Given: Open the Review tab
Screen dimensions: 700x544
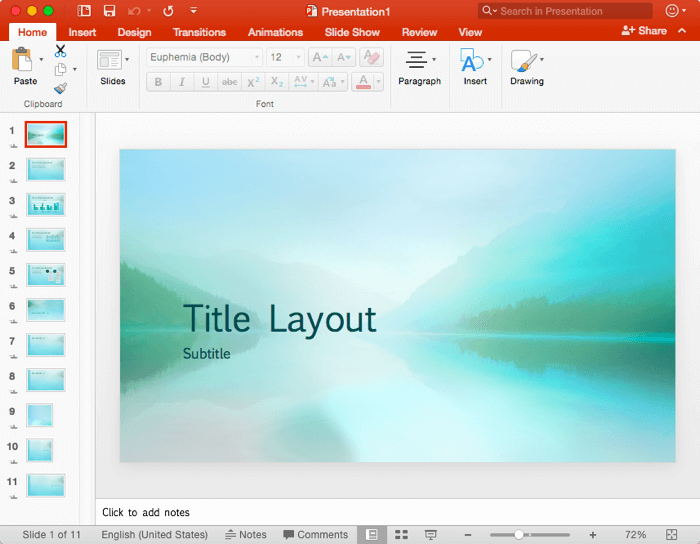Looking at the screenshot, I should point(419,32).
